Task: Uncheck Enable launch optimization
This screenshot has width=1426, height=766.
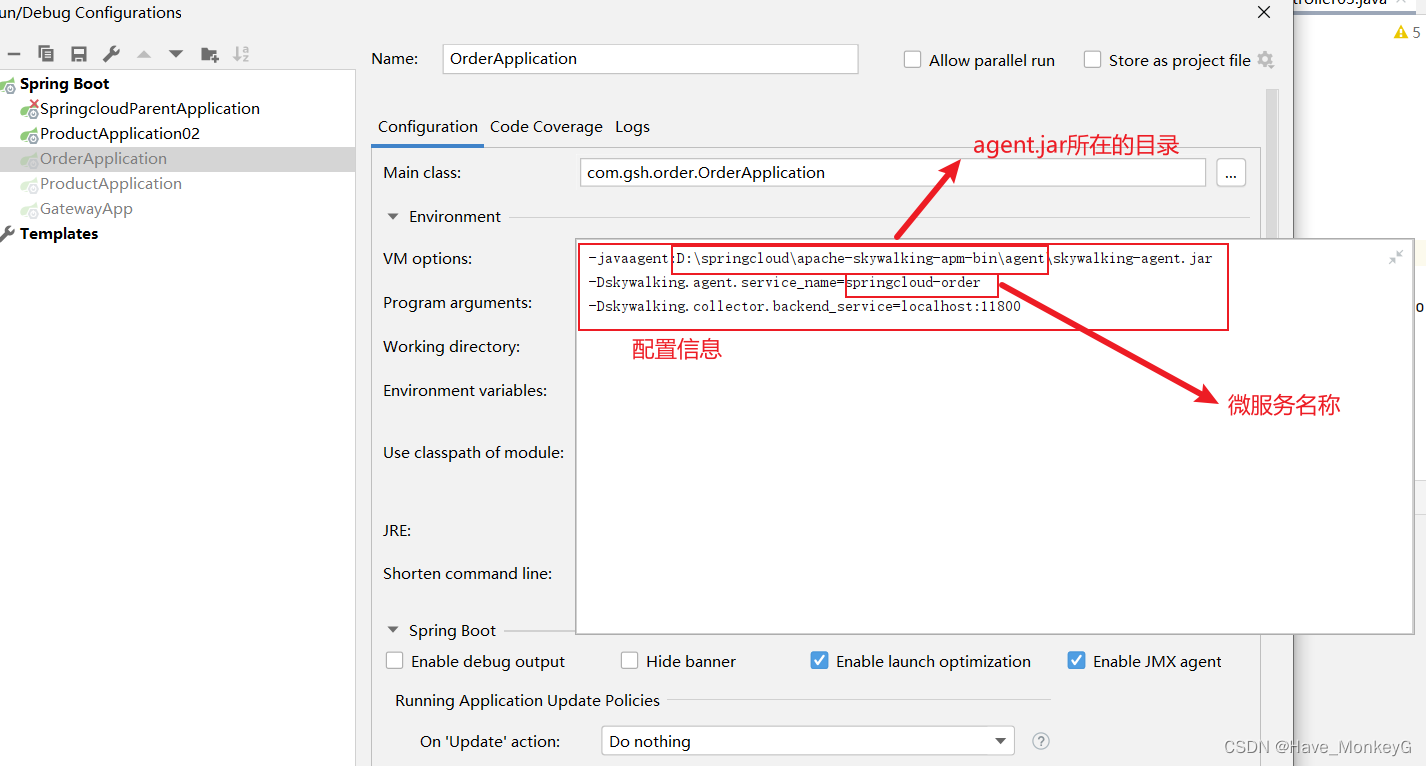Action: (x=819, y=661)
